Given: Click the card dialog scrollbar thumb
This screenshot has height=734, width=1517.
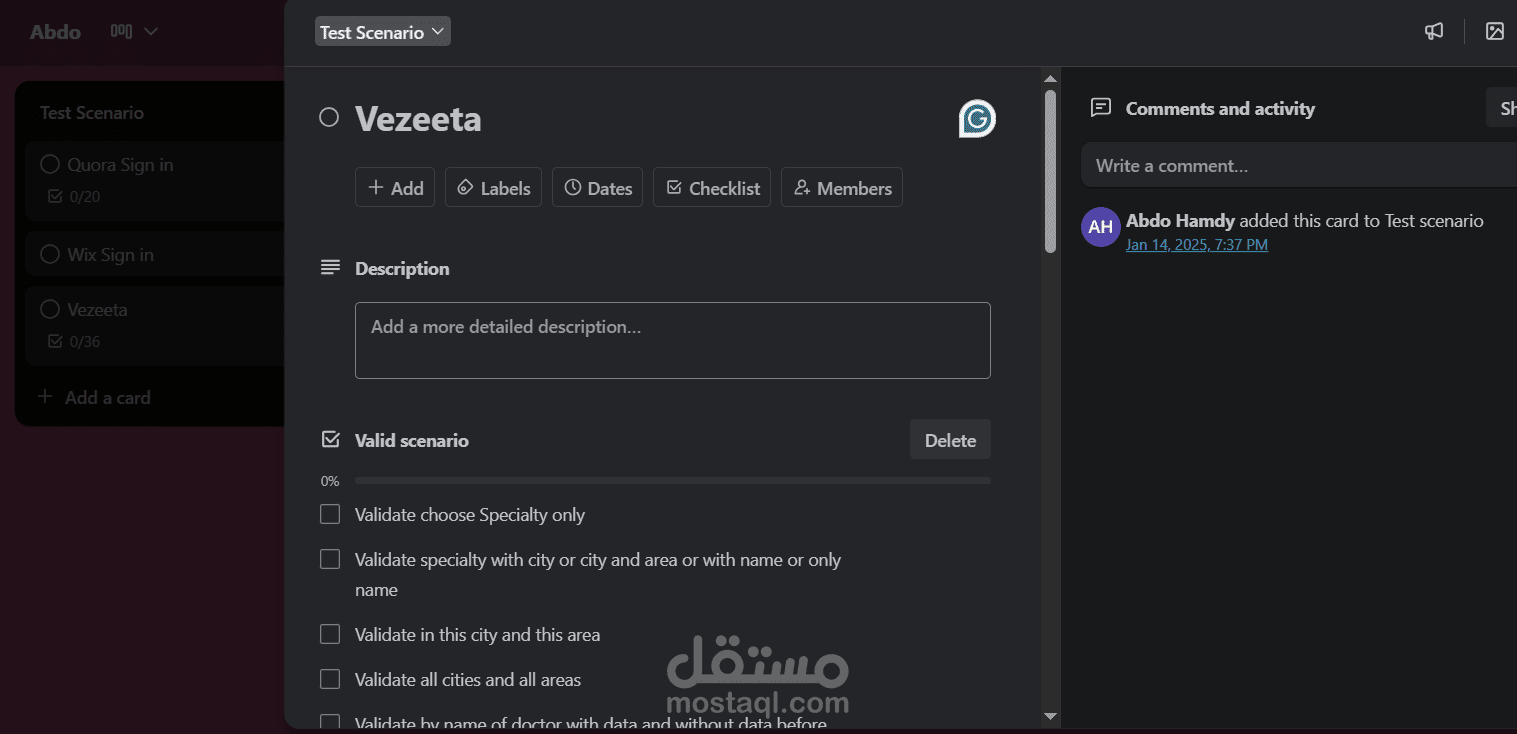Looking at the screenshot, I should [x=1050, y=171].
